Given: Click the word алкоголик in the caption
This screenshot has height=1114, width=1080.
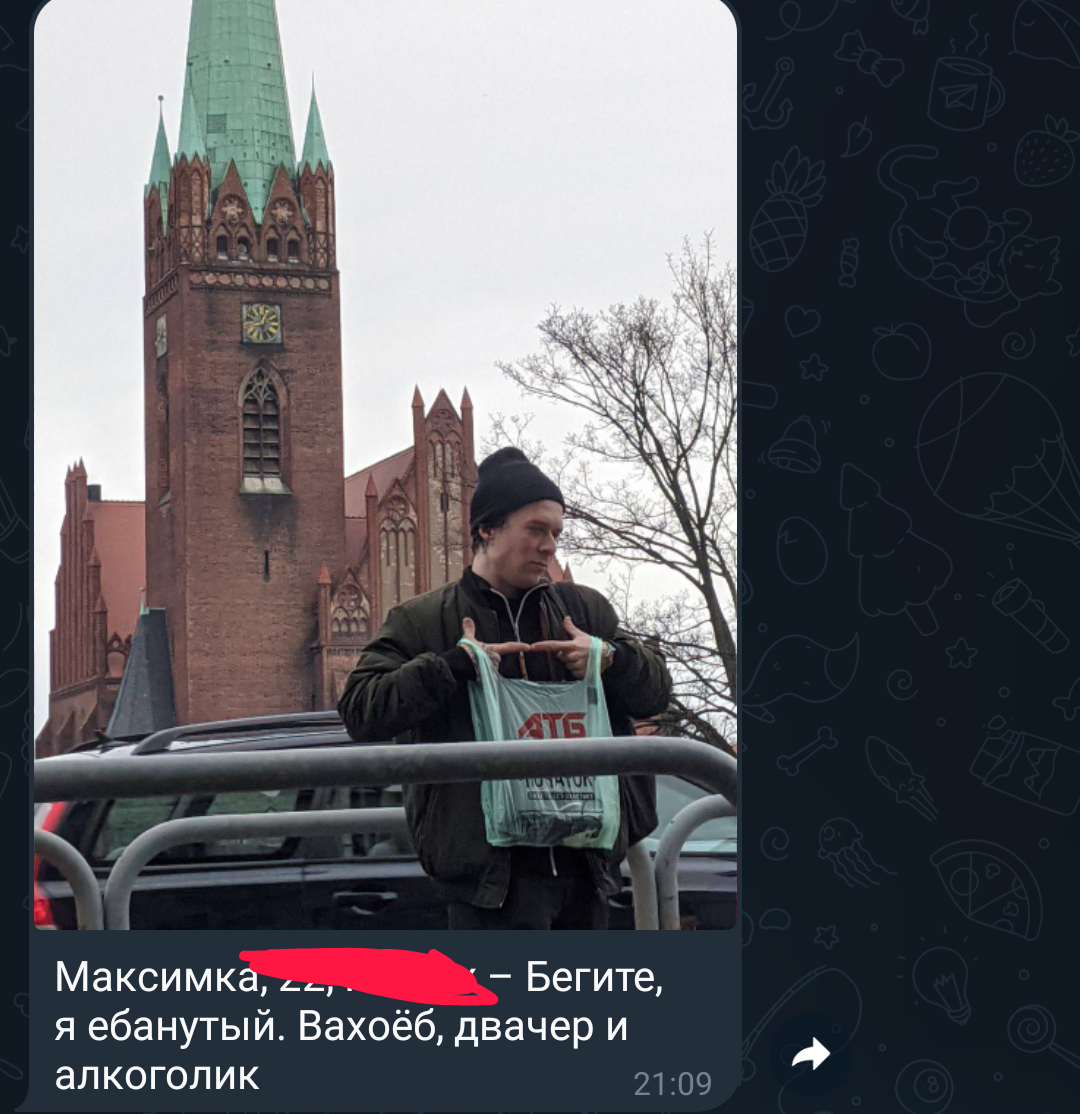Looking at the screenshot, I should click(157, 1076).
